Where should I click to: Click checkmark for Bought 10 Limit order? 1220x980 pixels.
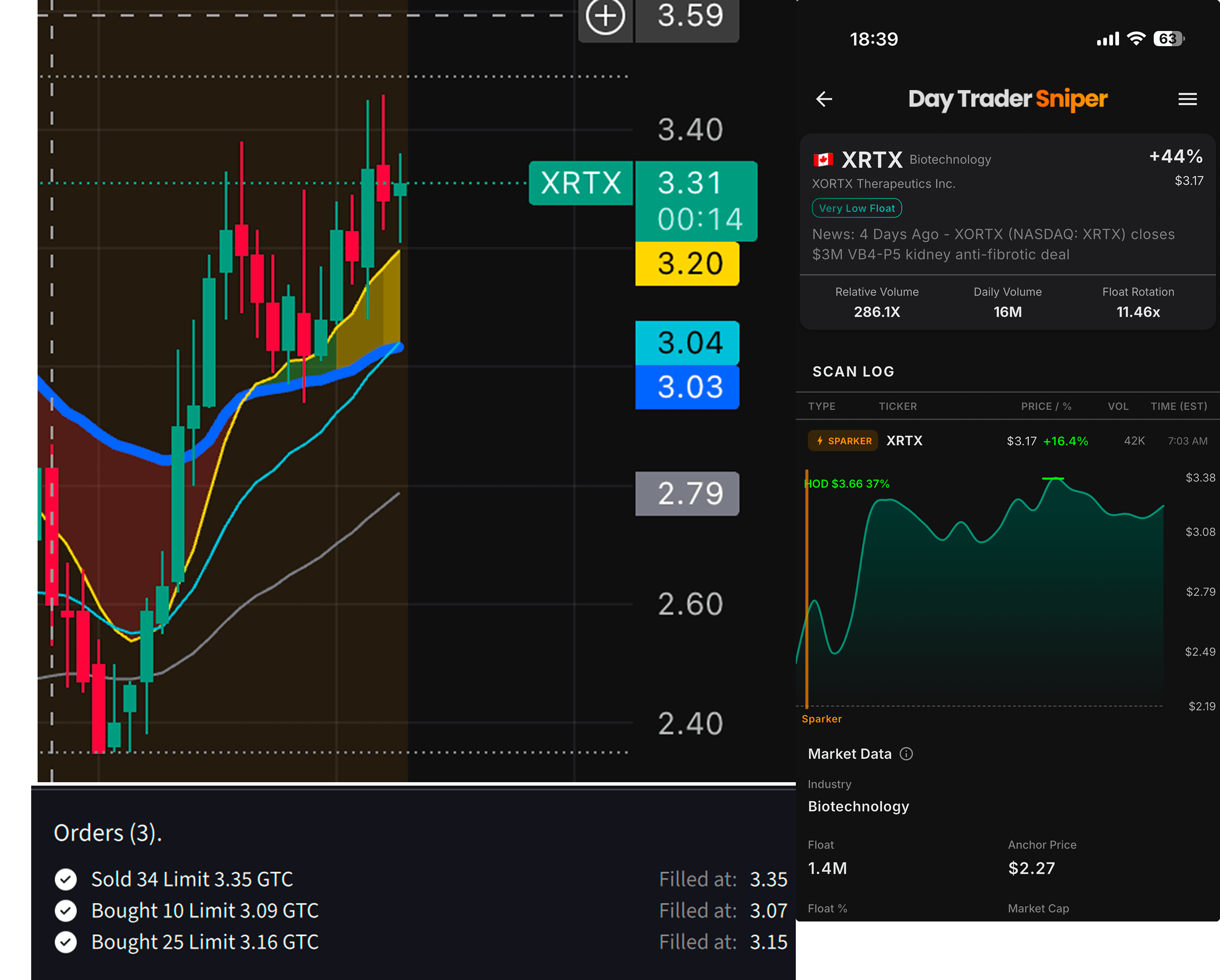click(x=66, y=910)
